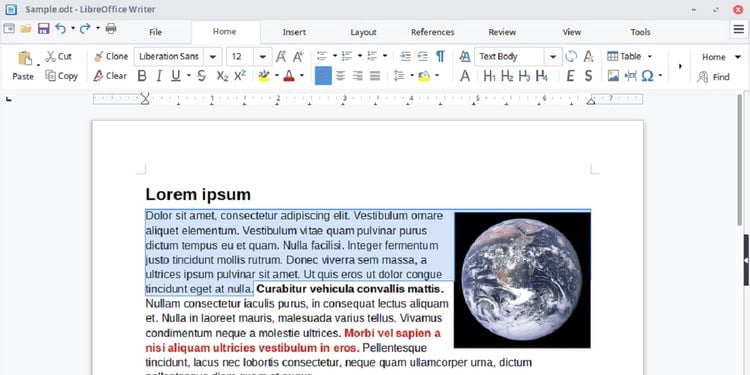Toggle Bold formatting

142,76
